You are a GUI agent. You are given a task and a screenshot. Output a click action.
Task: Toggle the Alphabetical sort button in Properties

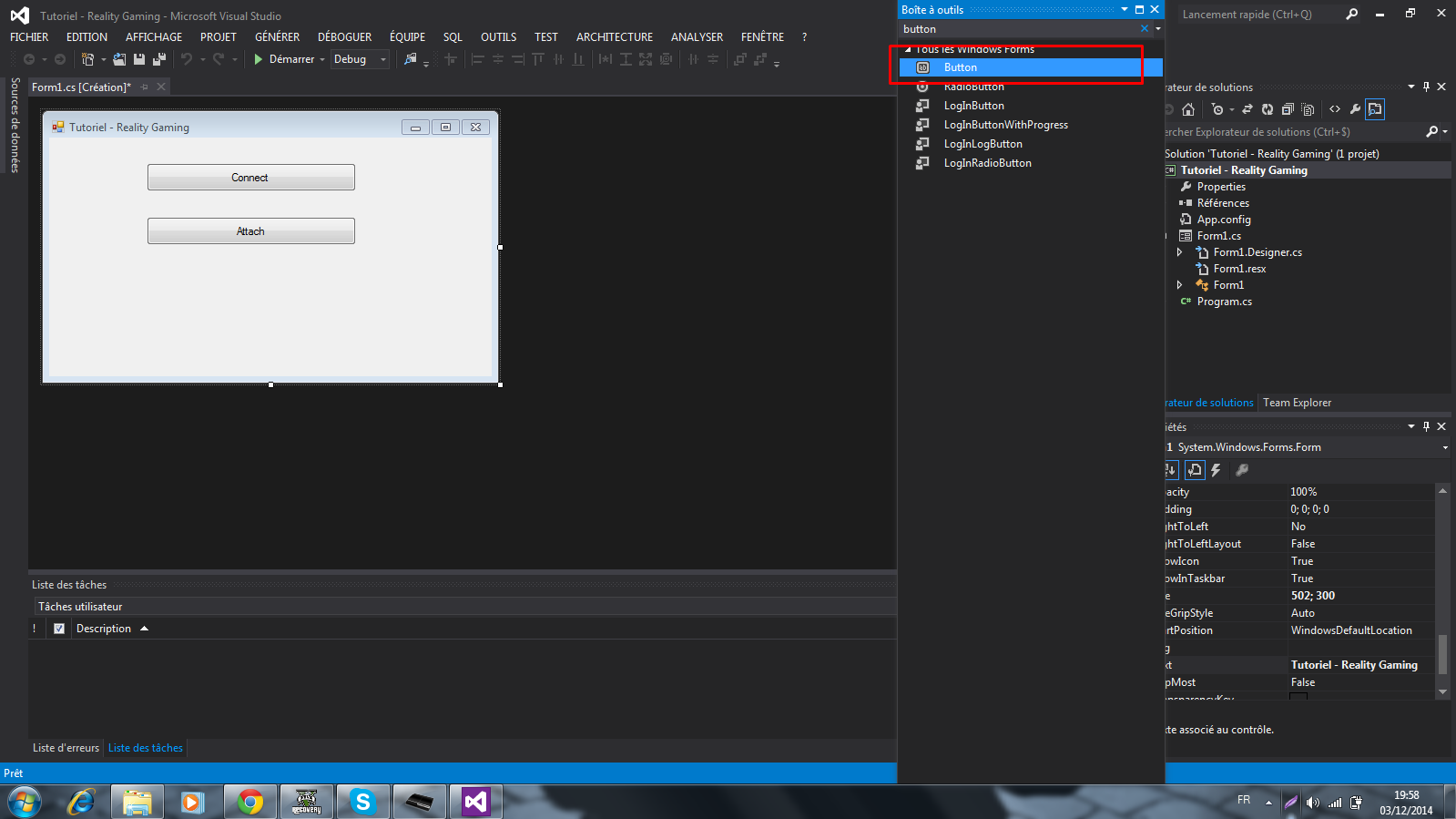(x=1171, y=470)
